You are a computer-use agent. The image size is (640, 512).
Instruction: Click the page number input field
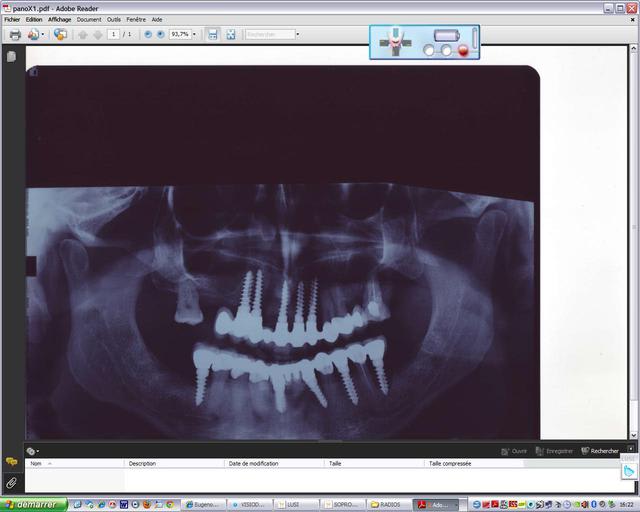tap(114, 34)
